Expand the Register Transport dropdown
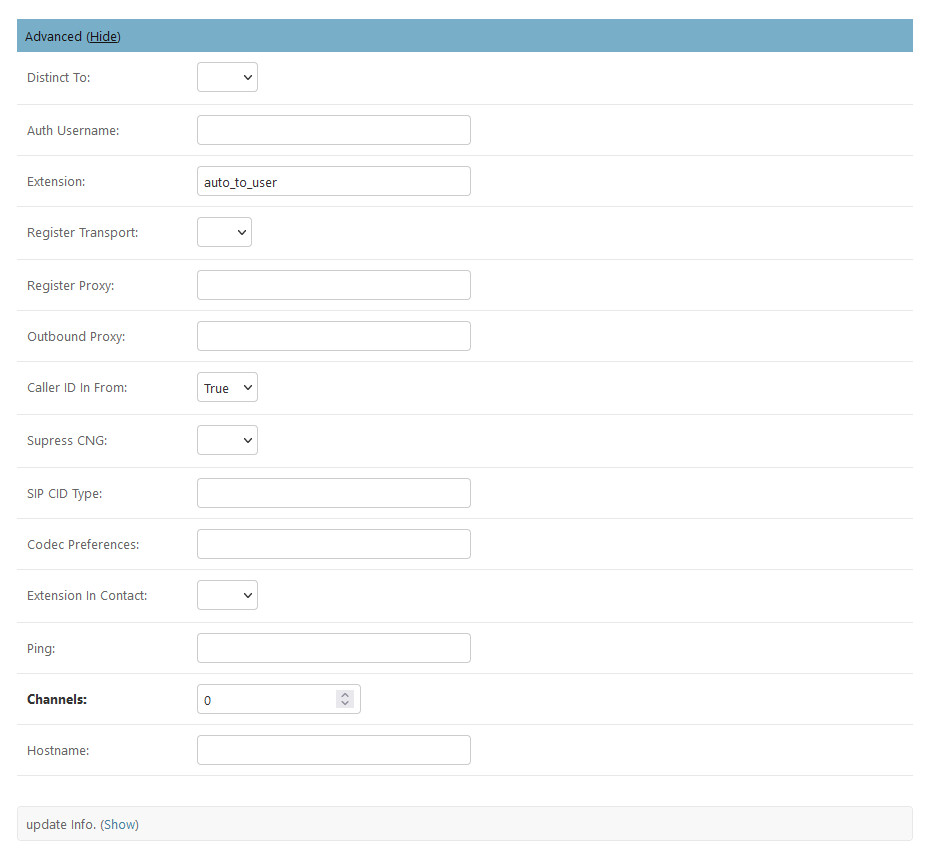Image resolution: width=933 pixels, height=862 pixels. pyautogui.click(x=224, y=232)
